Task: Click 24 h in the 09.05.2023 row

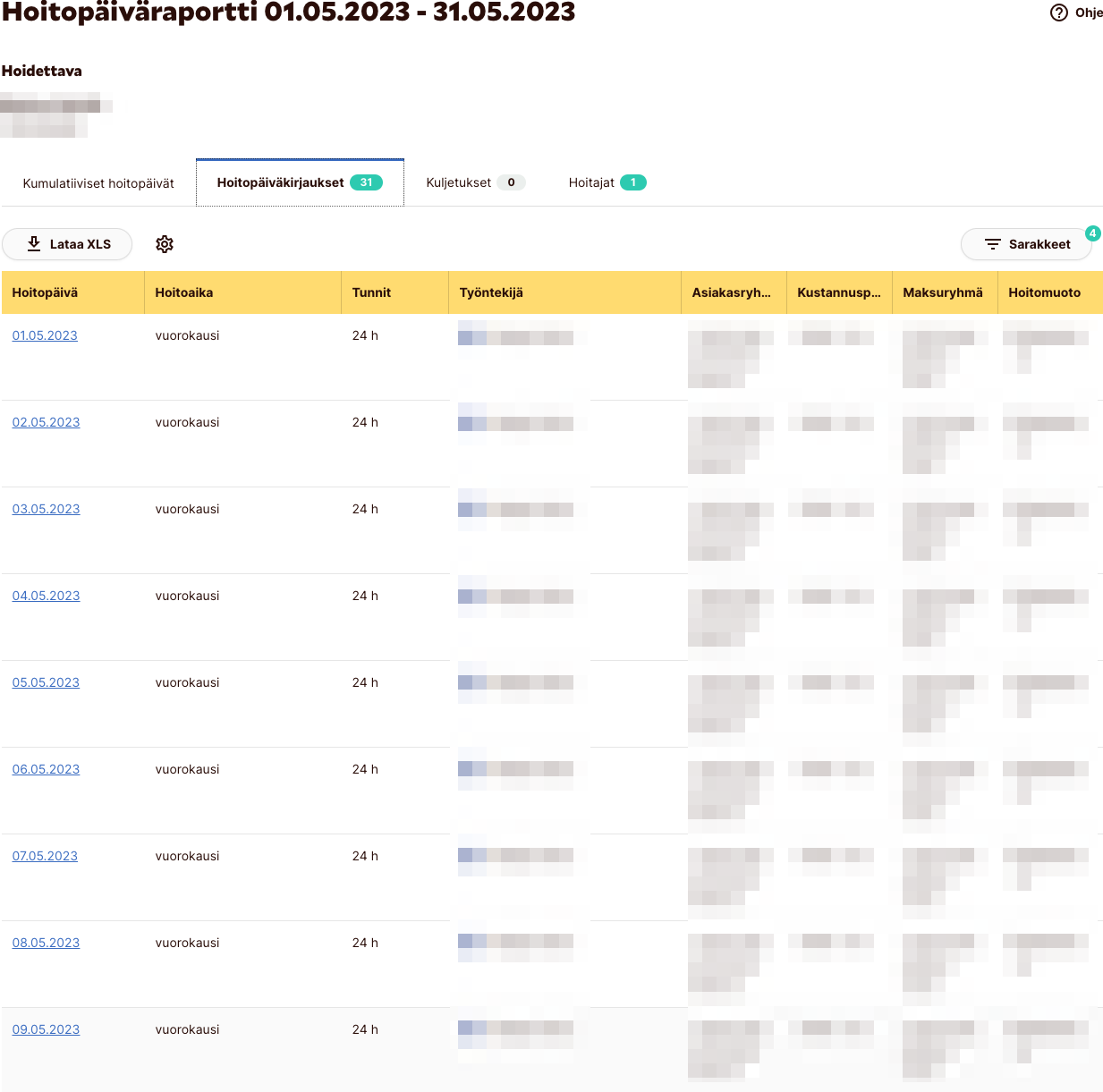Action: coord(365,1029)
